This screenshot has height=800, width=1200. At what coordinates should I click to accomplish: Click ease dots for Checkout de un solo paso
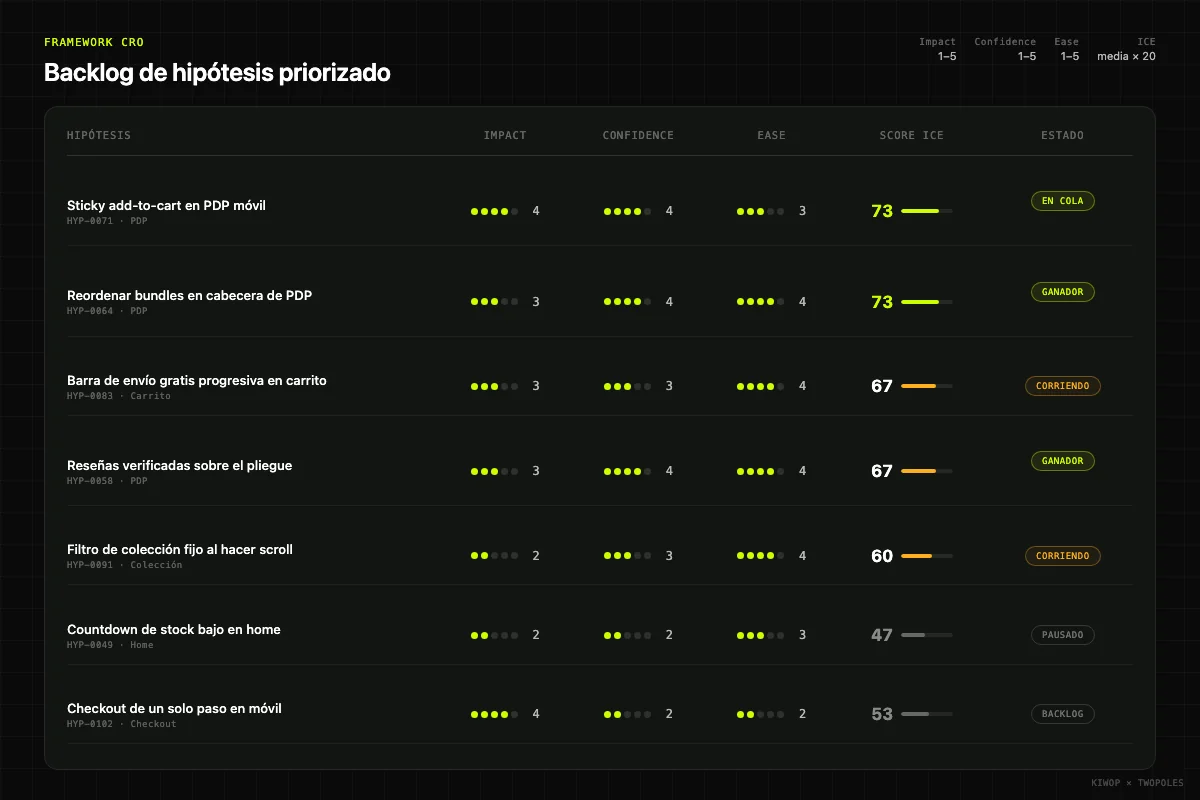pyautogui.click(x=760, y=714)
